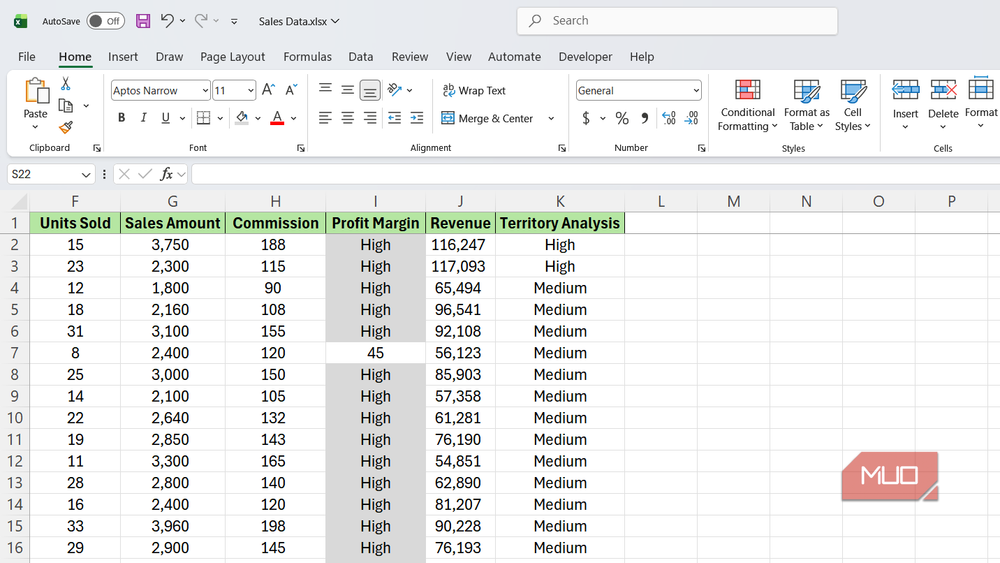Image resolution: width=1000 pixels, height=563 pixels.
Task: Select the Format Painter brush
Action: (x=65, y=128)
